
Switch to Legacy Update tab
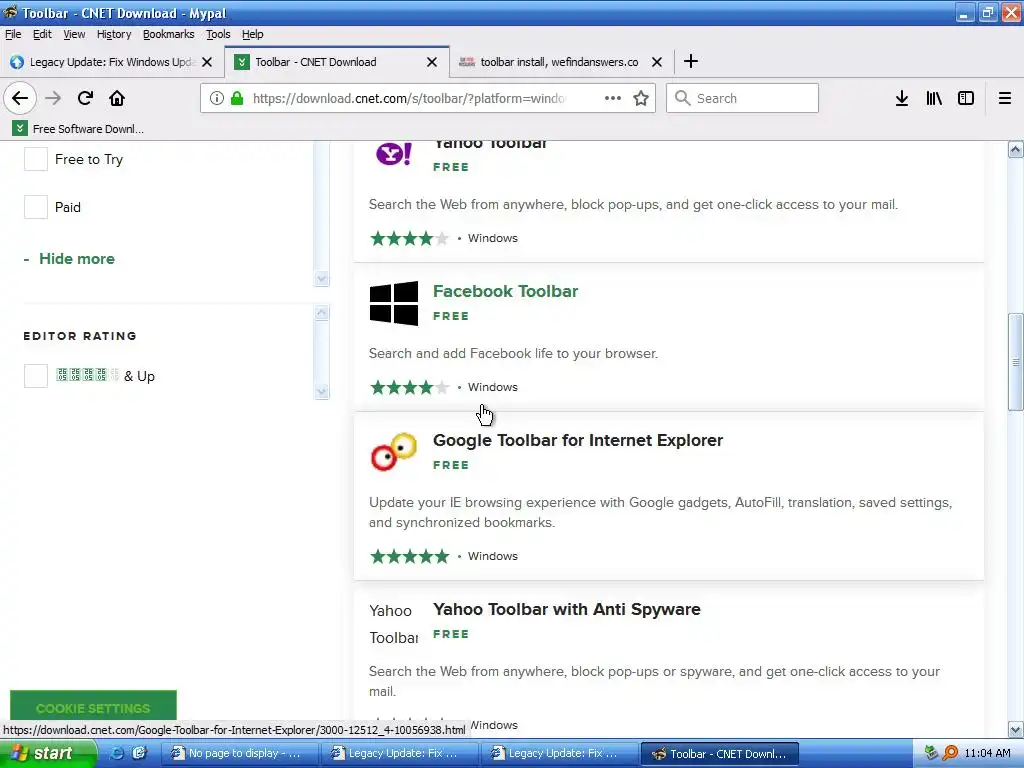pos(112,62)
